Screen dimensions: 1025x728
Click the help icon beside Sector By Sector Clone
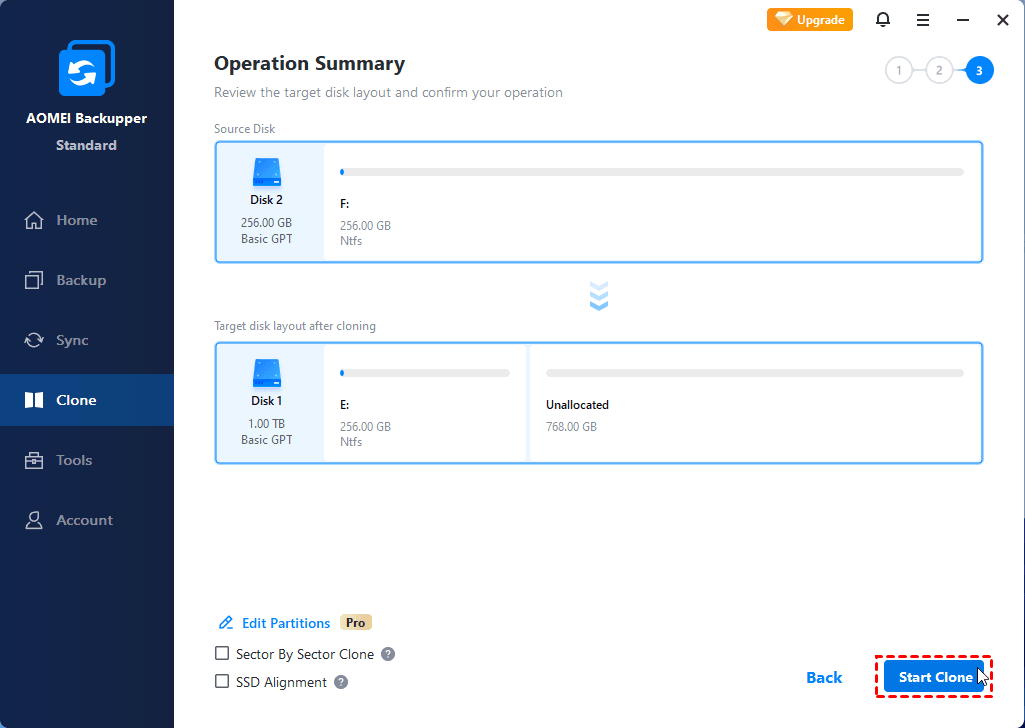[x=388, y=654]
